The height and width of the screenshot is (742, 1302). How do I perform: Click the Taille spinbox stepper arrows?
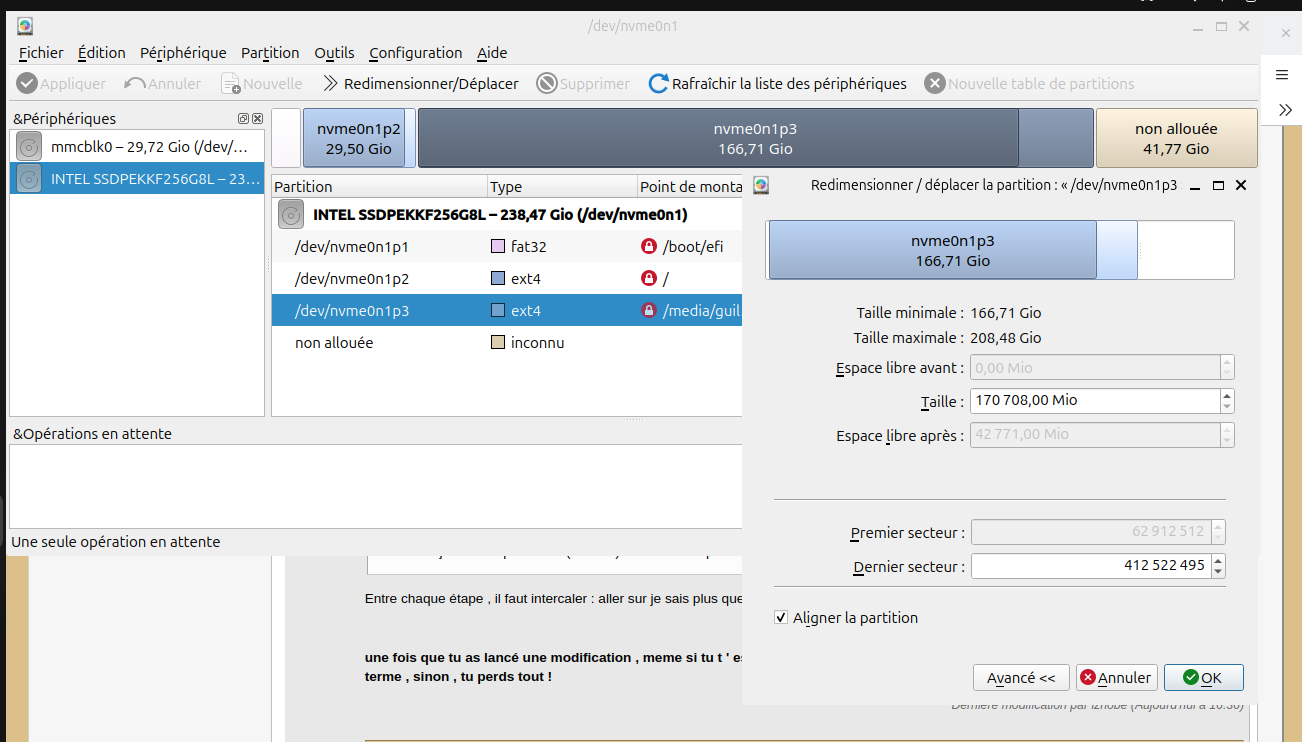[x=1227, y=401]
